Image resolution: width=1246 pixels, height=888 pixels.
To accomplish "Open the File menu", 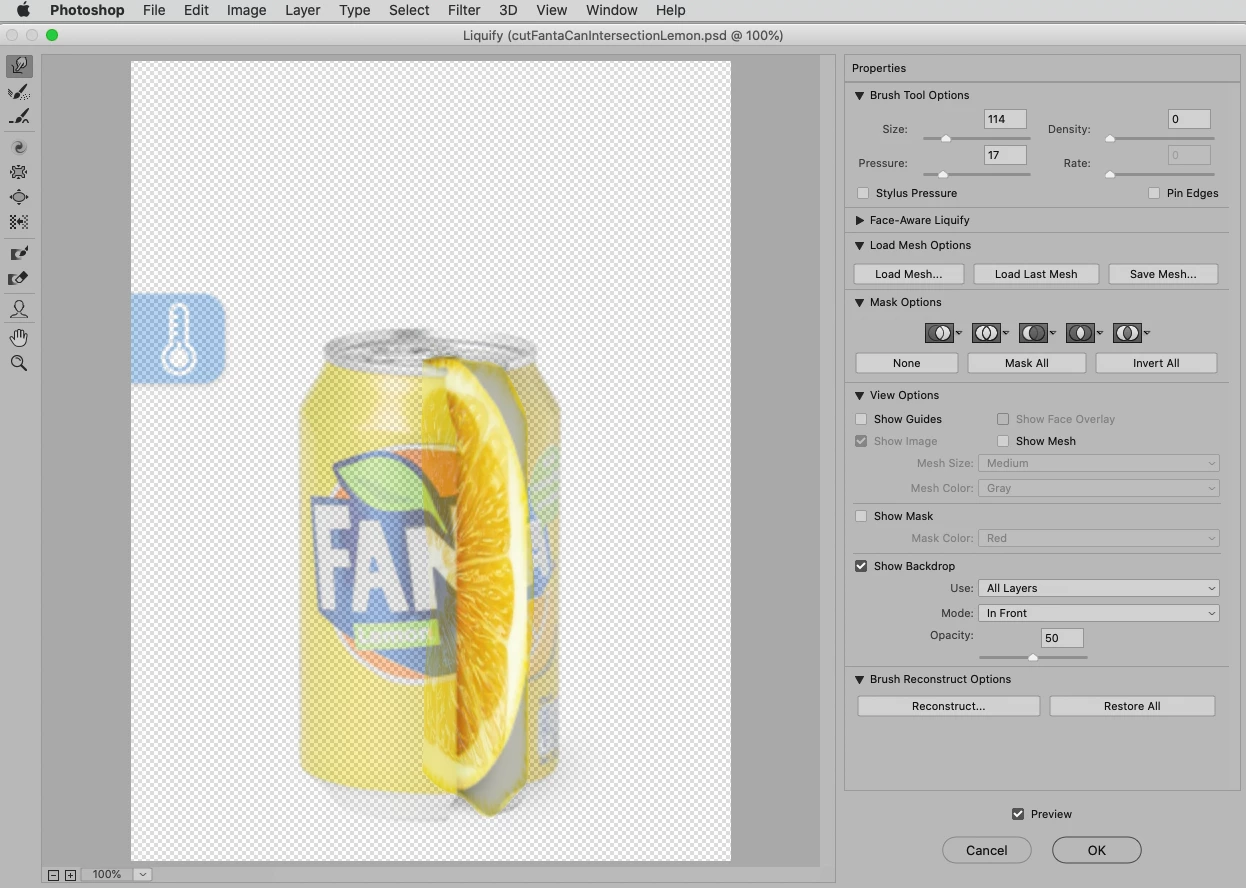I will pos(154,10).
